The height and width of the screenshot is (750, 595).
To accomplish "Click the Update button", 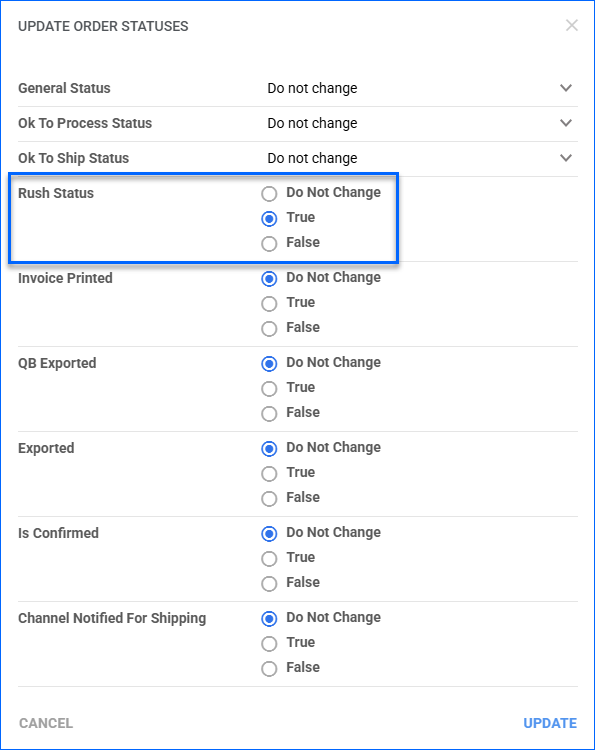I will pos(550,723).
